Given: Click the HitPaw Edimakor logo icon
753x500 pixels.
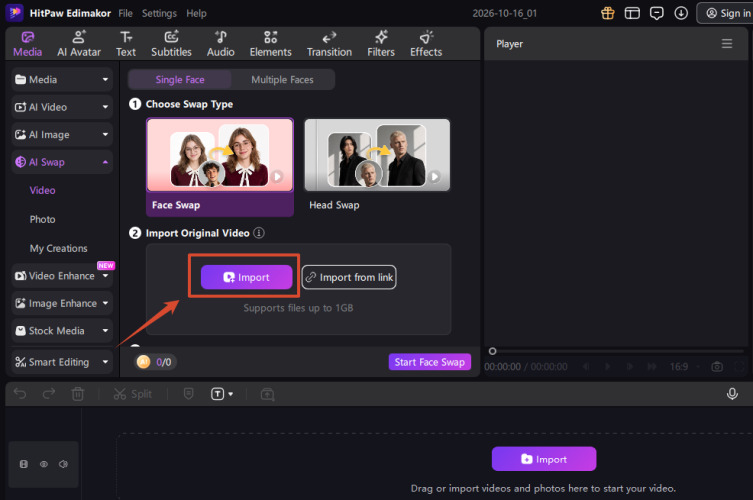Looking at the screenshot, I should pyautogui.click(x=15, y=13).
